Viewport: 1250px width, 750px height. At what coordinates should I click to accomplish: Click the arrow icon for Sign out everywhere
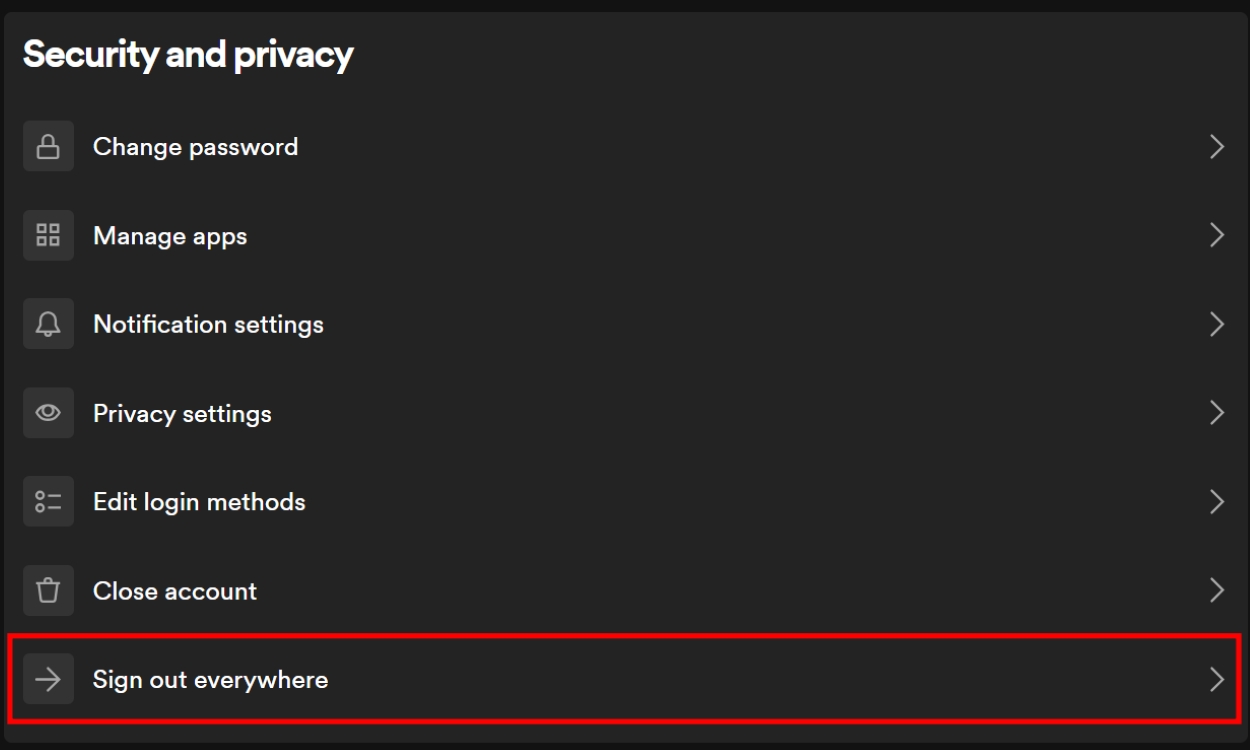(50, 678)
